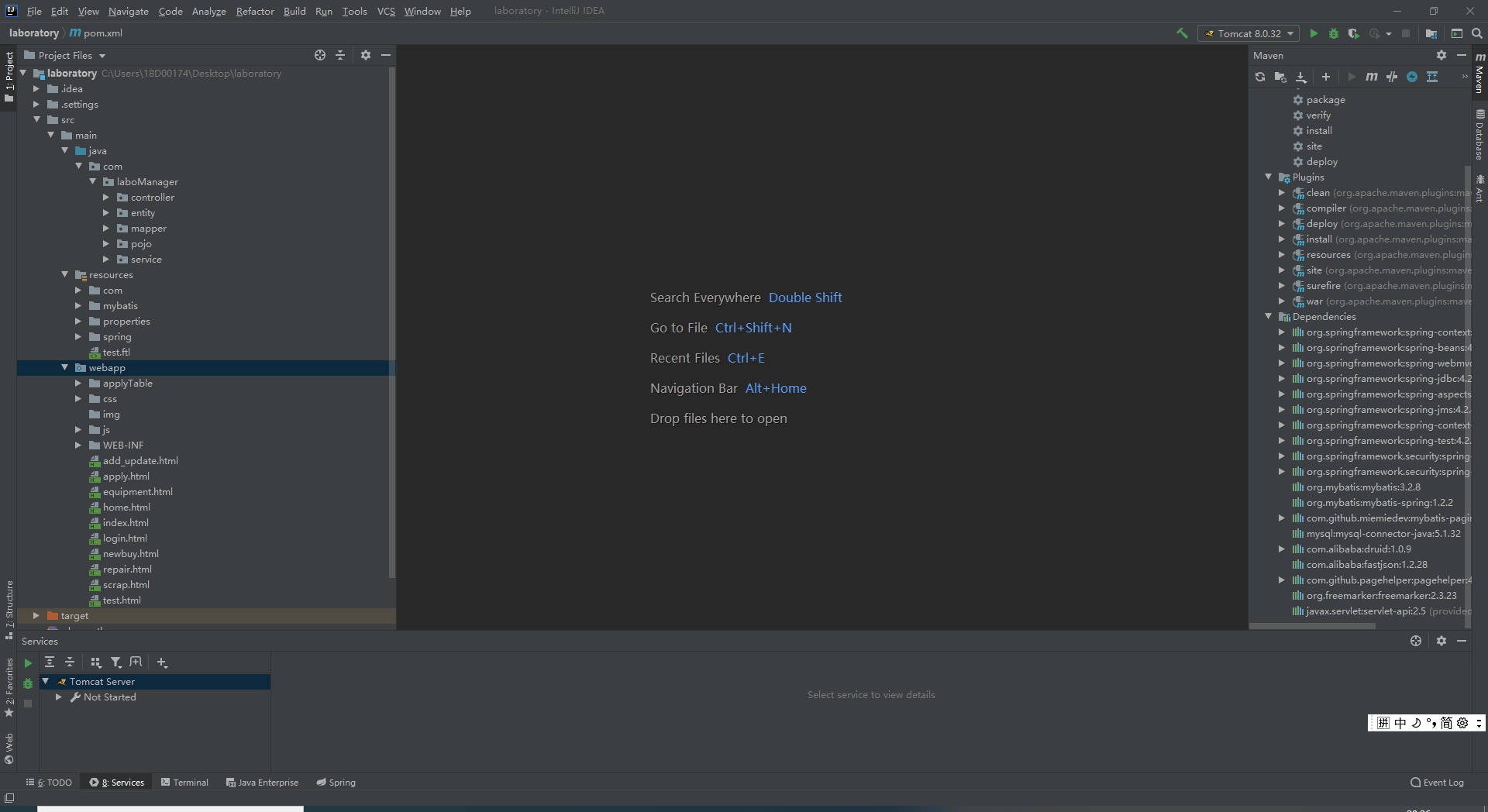This screenshot has height=812, width=1488.
Task: Expand the controller package
Action: click(106, 198)
